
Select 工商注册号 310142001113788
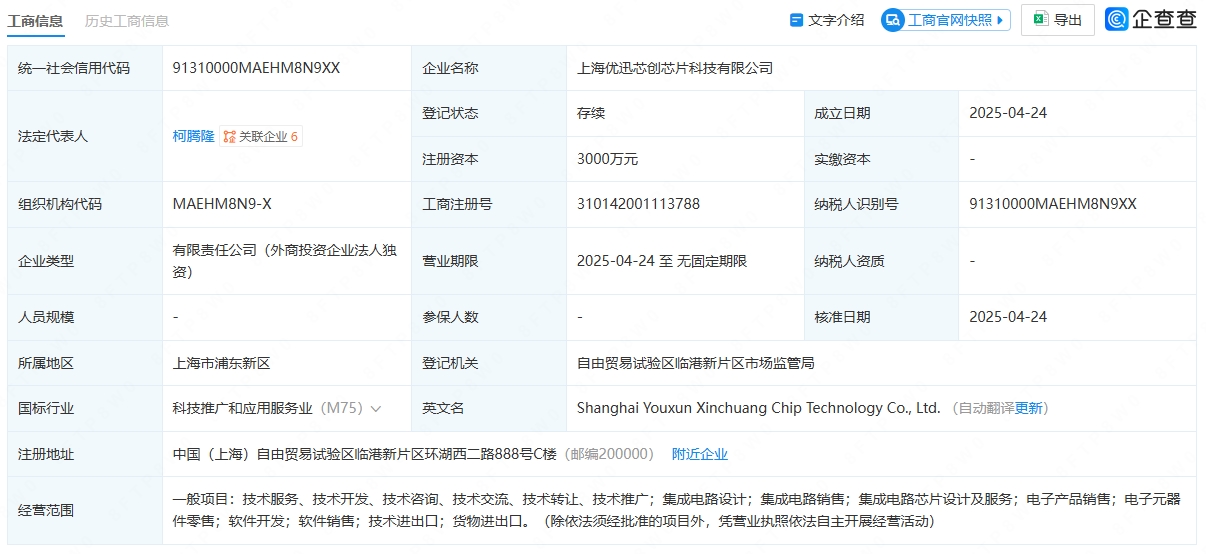(638, 204)
